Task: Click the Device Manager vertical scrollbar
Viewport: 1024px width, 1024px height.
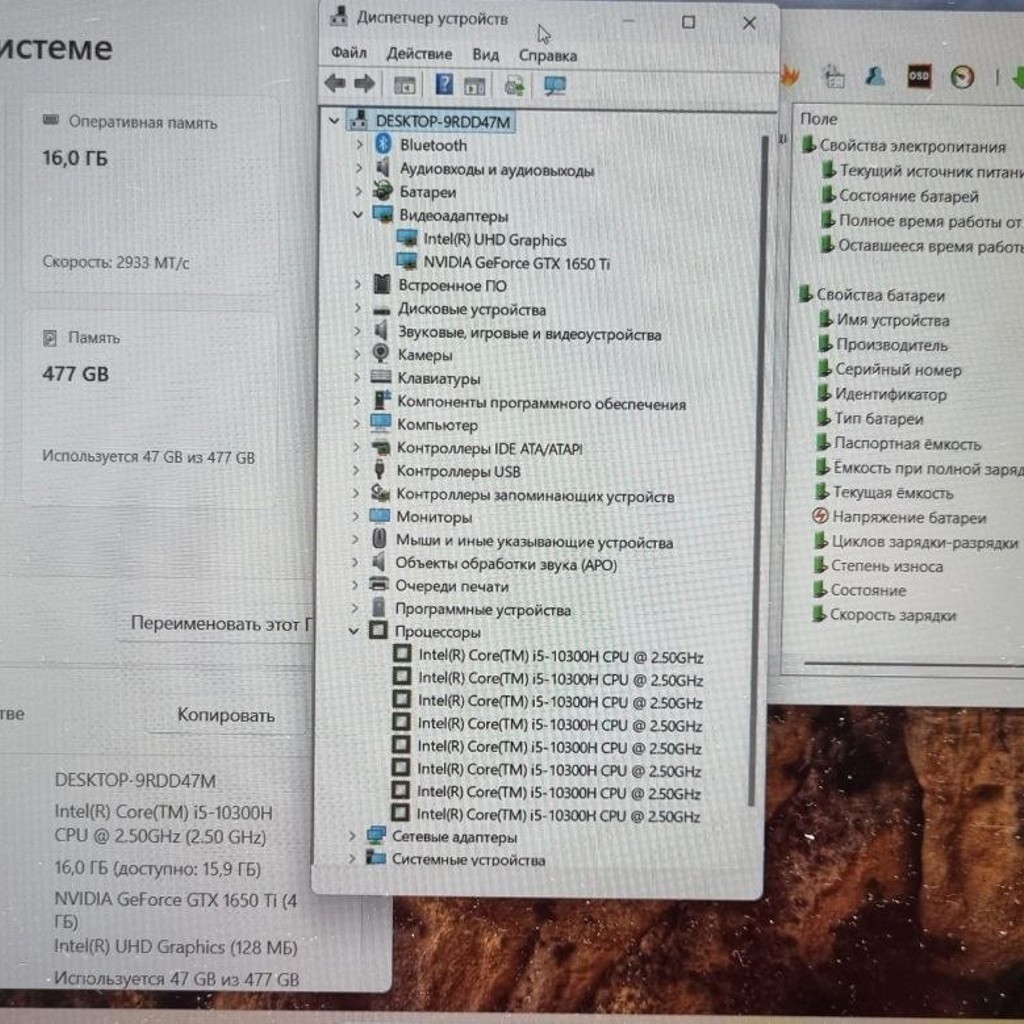Action: coord(758,470)
